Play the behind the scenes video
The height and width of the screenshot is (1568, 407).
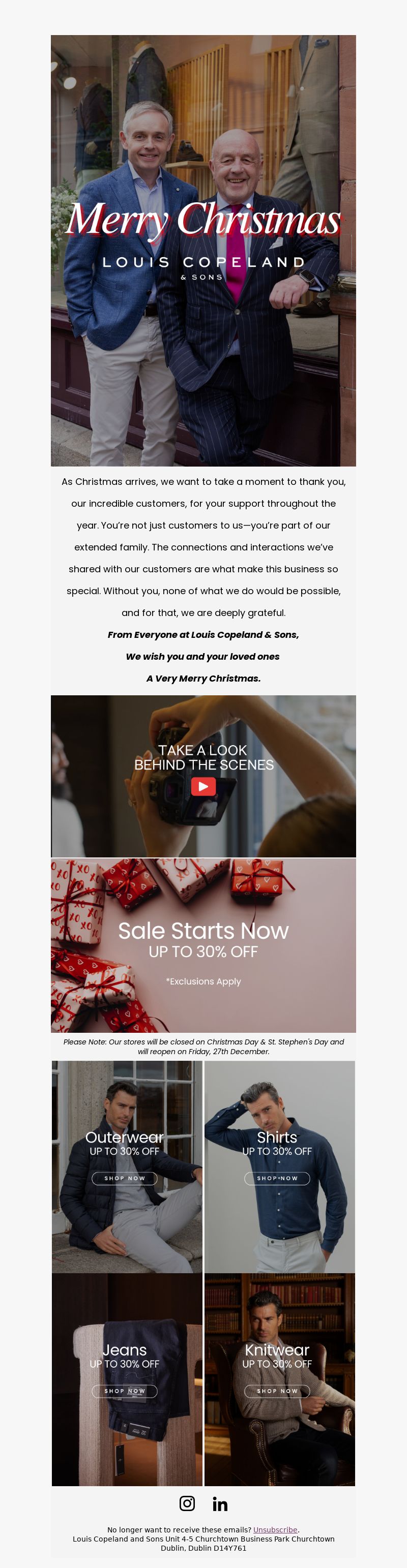[x=203, y=786]
